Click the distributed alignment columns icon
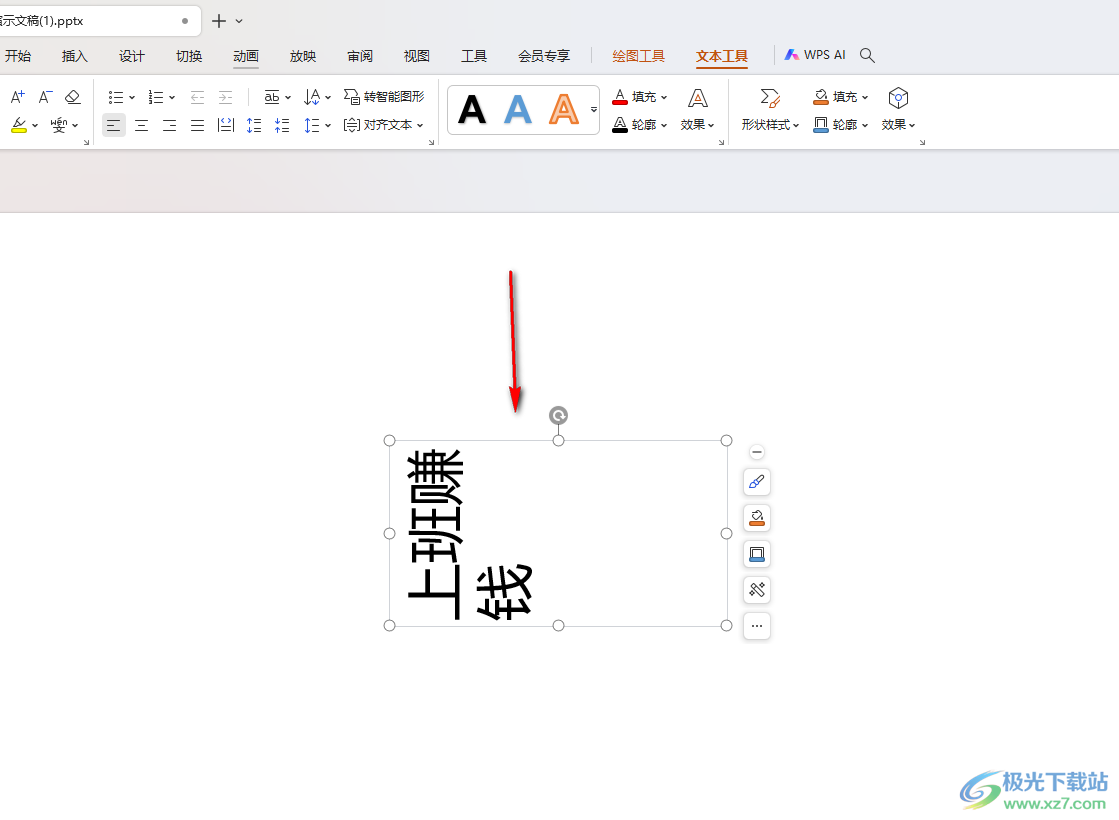Image resolution: width=1119 pixels, height=820 pixels. pos(226,125)
